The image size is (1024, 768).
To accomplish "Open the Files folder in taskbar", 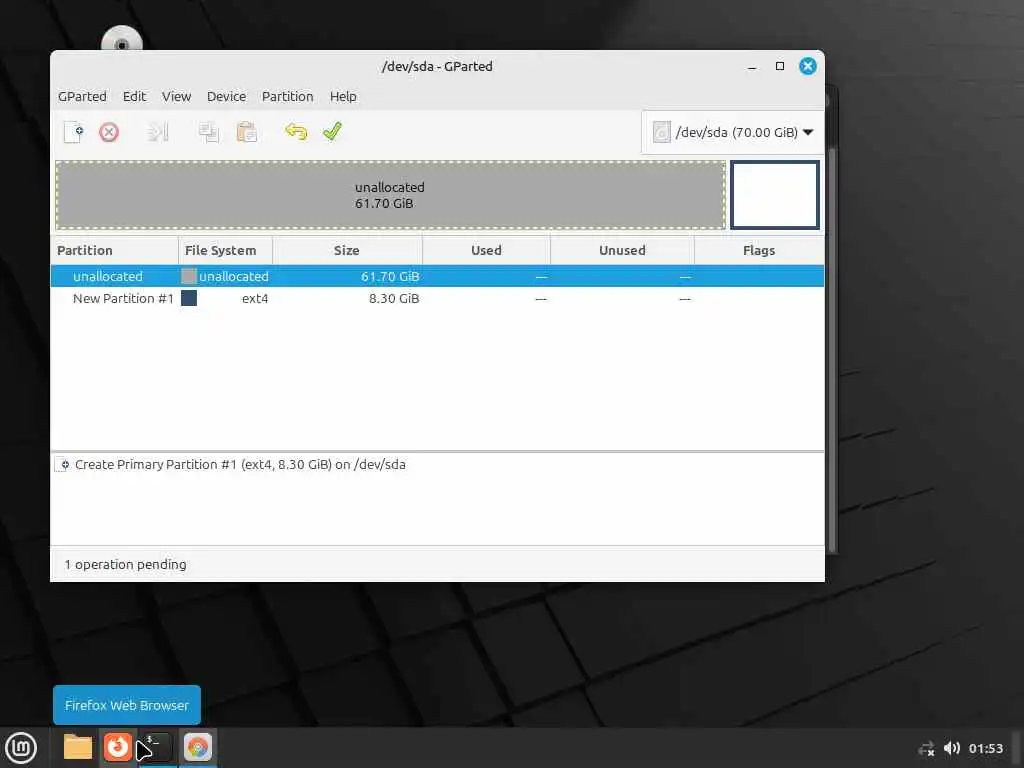I will [x=78, y=747].
